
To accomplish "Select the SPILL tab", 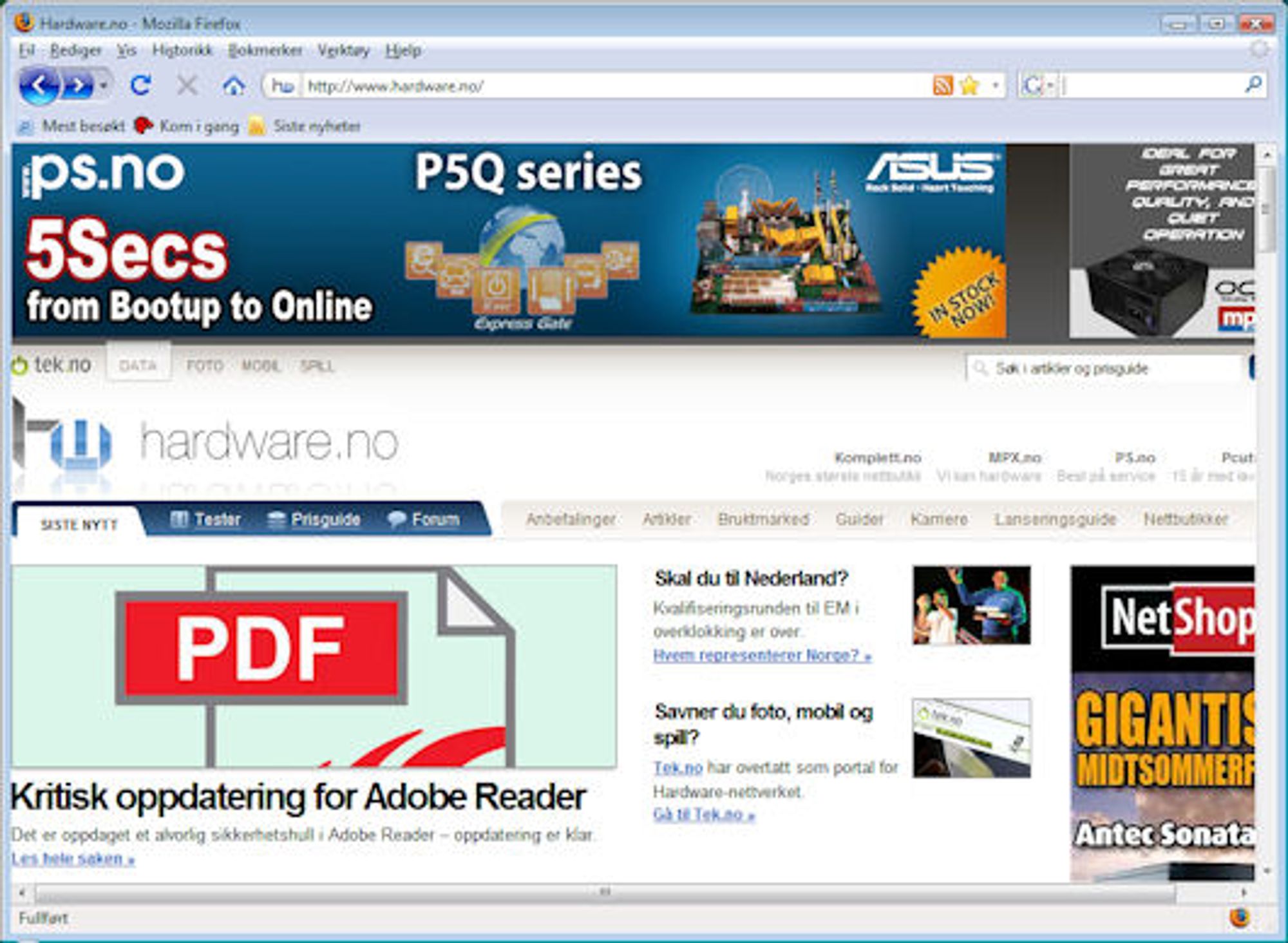I will coord(317,366).
